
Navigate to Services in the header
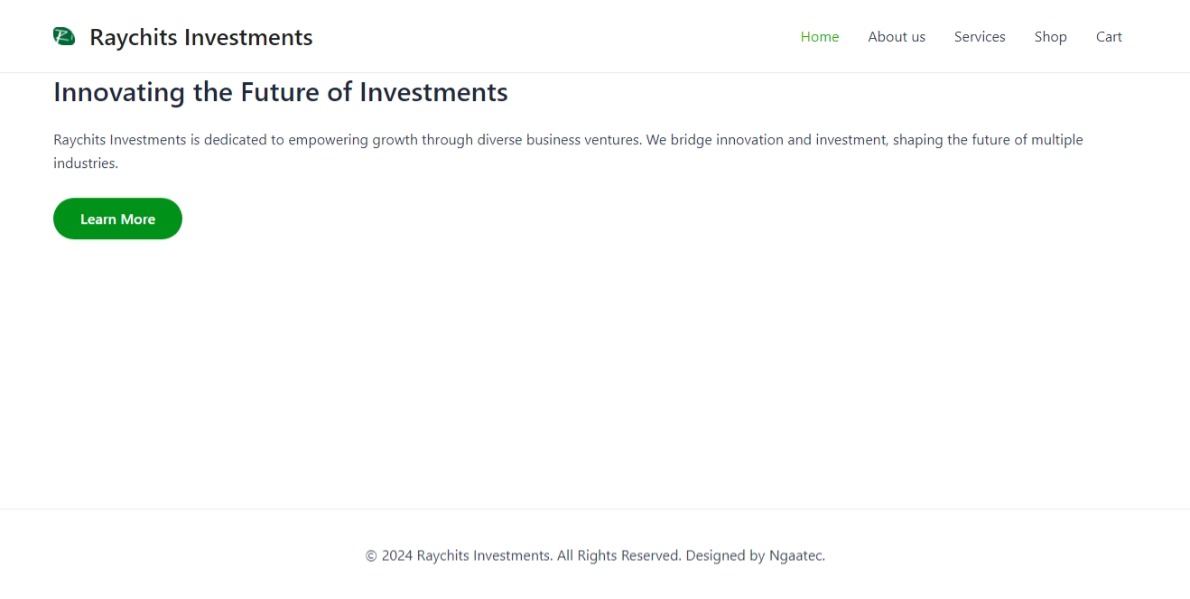[x=979, y=37]
